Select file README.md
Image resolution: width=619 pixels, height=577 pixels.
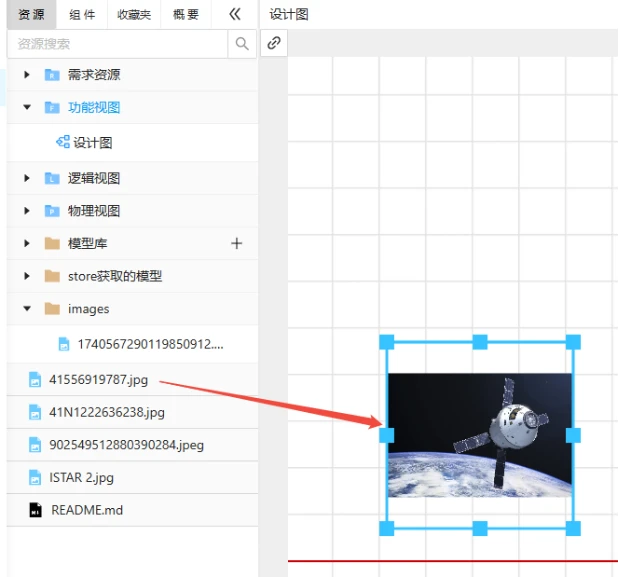87,510
